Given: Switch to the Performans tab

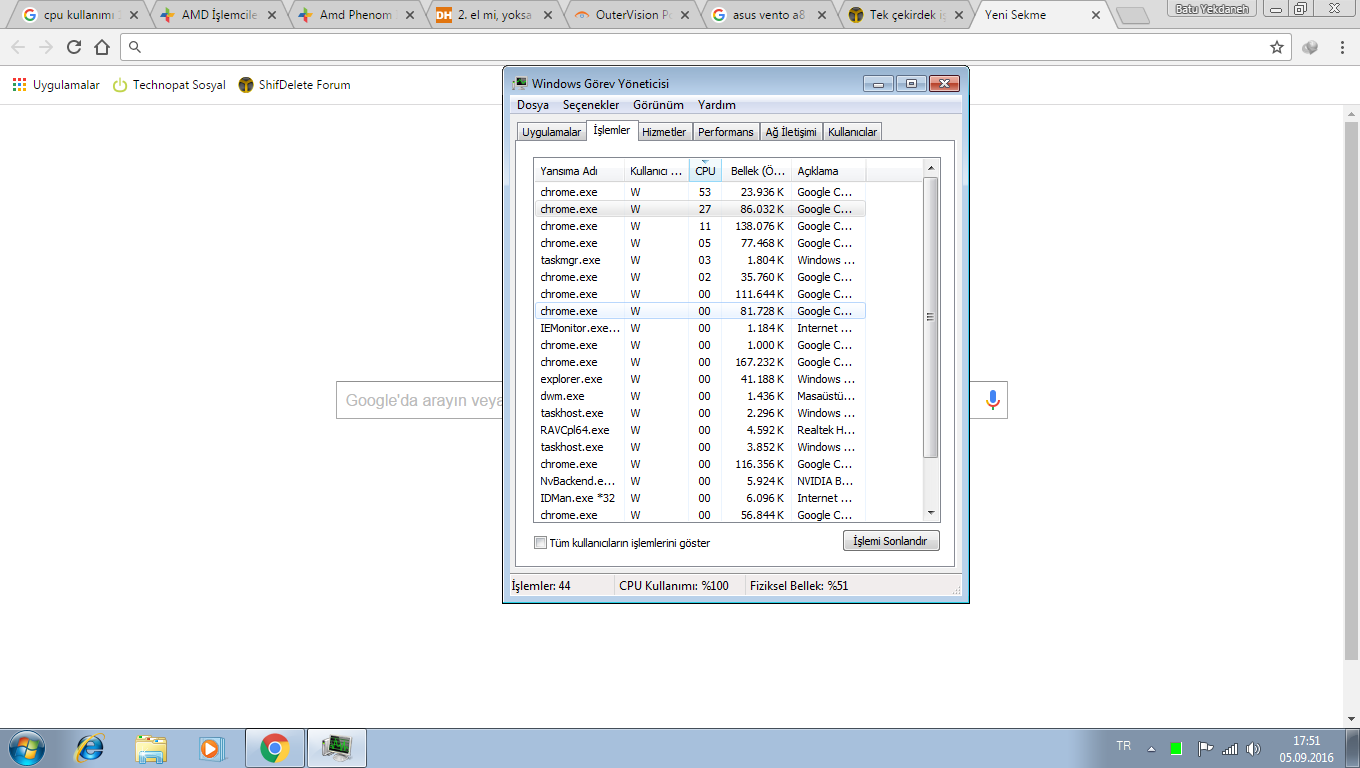Looking at the screenshot, I should (726, 132).
